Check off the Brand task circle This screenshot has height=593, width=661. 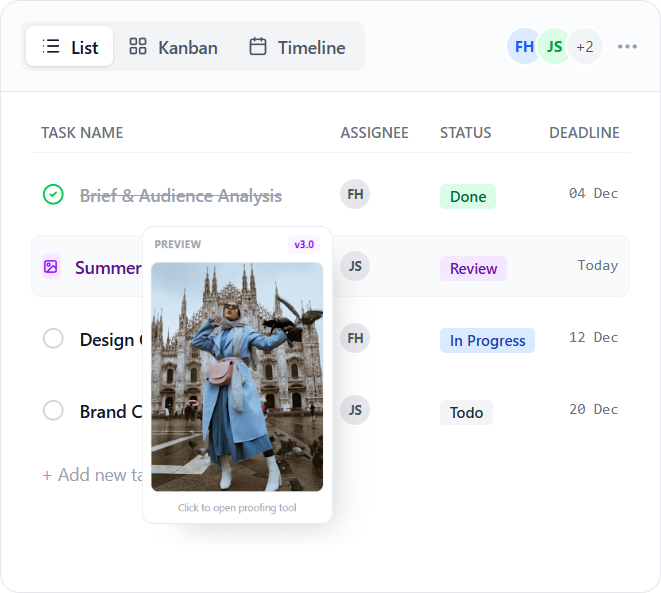coord(54,411)
